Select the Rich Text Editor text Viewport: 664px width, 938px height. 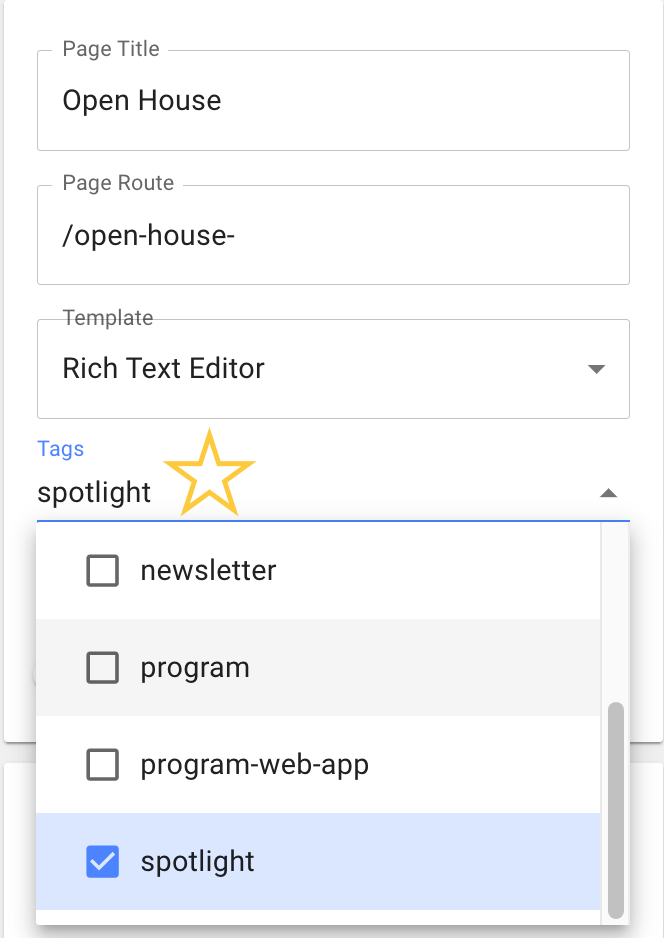pos(164,369)
